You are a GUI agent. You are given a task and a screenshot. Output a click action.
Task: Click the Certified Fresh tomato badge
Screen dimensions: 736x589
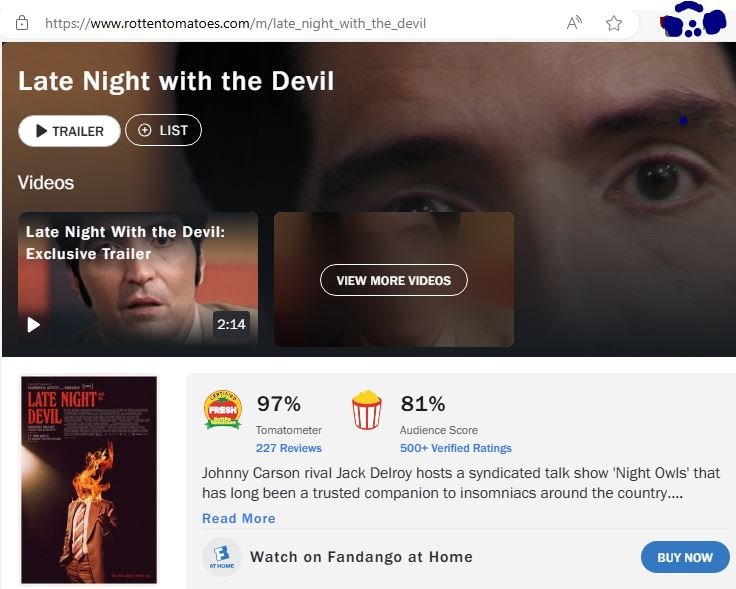tap(223, 410)
